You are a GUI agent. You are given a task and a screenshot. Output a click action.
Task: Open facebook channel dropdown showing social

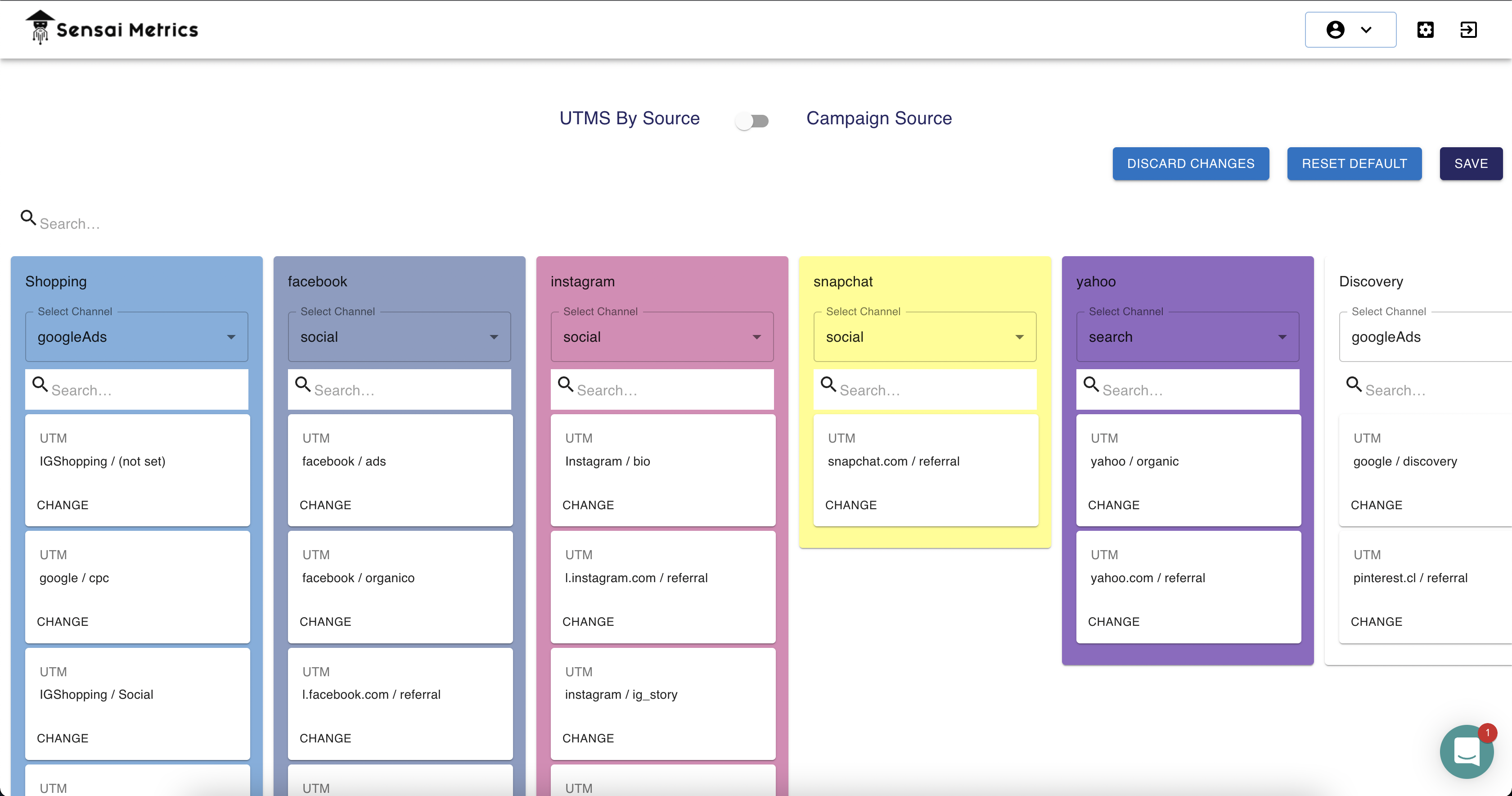pyautogui.click(x=399, y=337)
